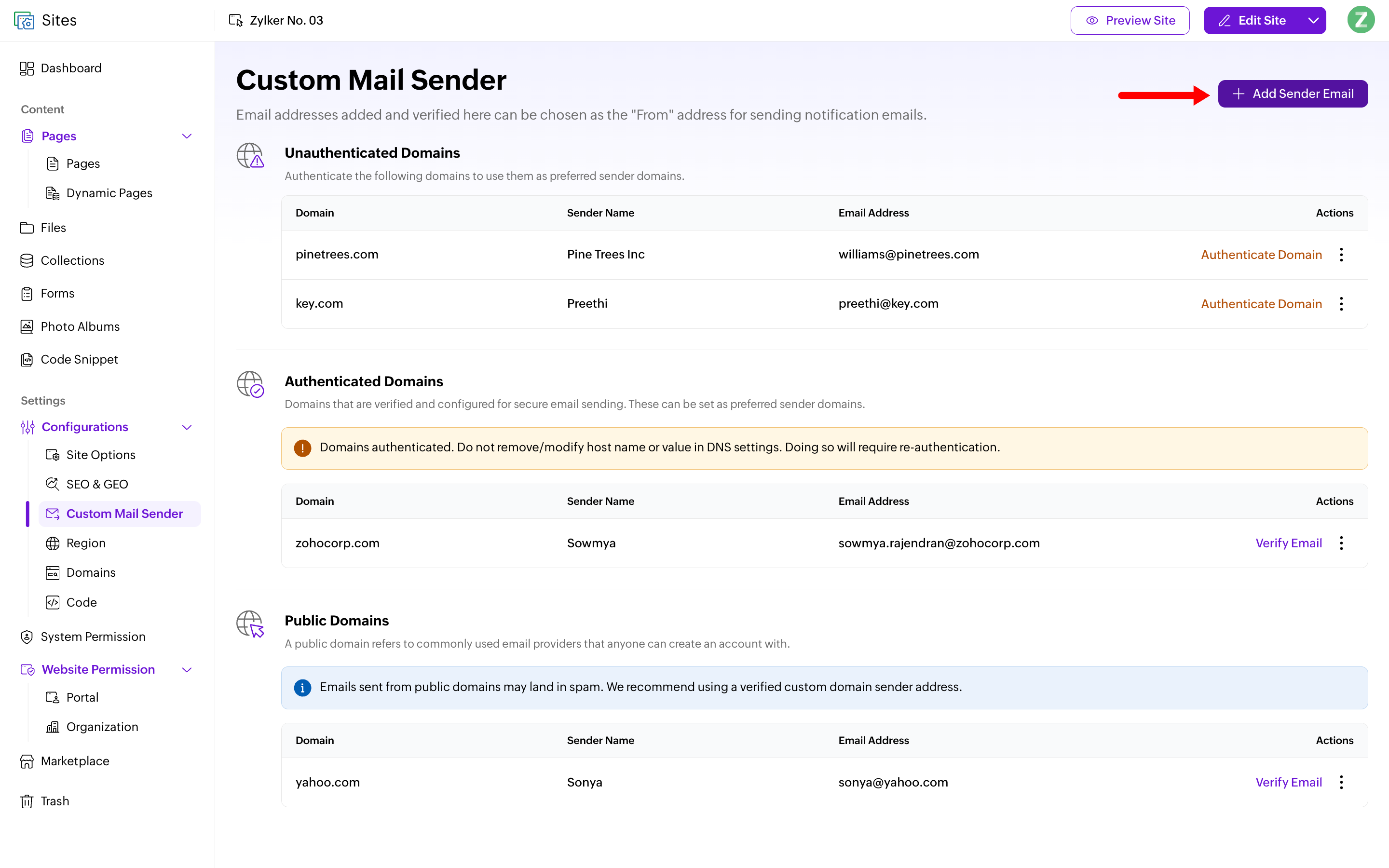This screenshot has height=868, width=1389.
Task: Collapse the Website Permission chevron
Action: [187, 670]
